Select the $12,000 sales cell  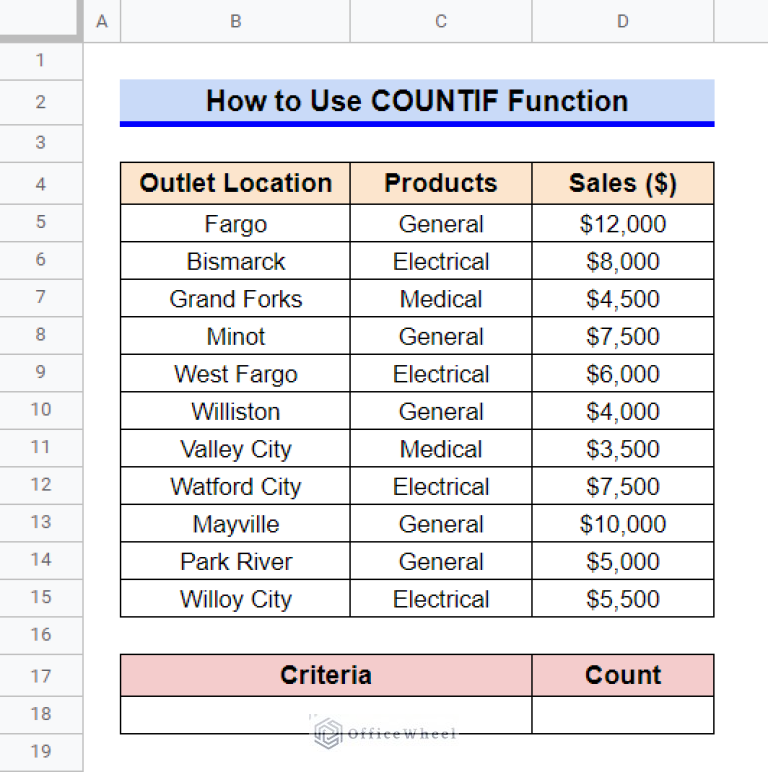click(x=622, y=224)
